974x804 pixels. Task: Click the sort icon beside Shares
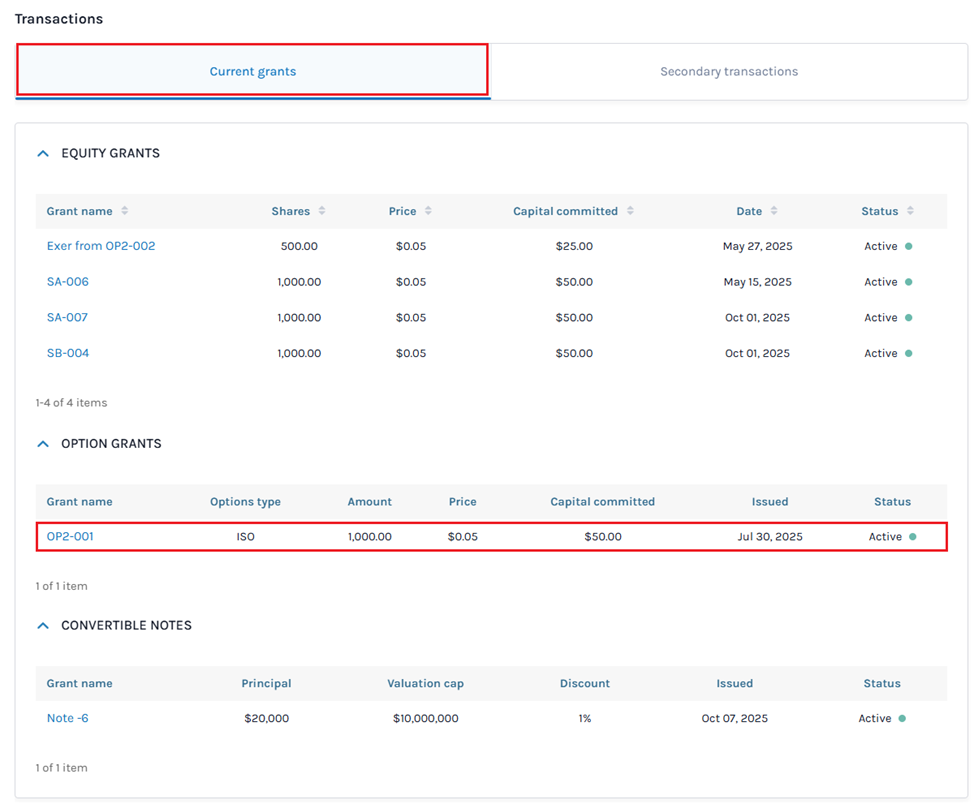(321, 211)
